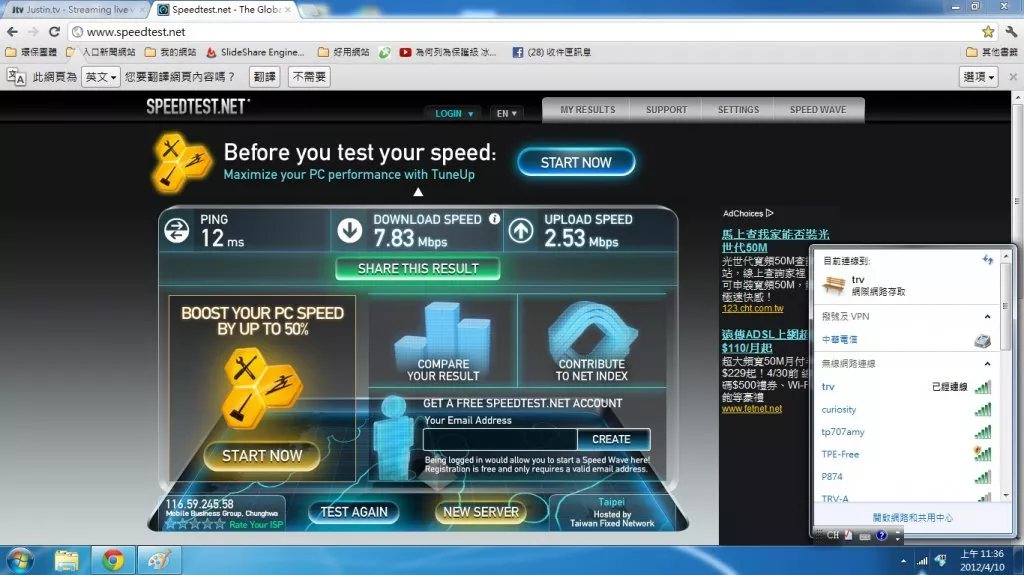This screenshot has height=575, width=1024.
Task: Click COMPARE YOUR RESULT tile
Action: (x=443, y=340)
